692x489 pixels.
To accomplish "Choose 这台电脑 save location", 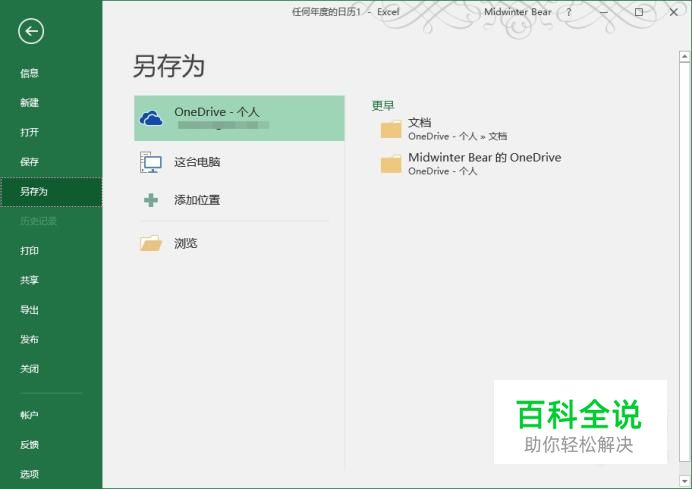I will 239,162.
